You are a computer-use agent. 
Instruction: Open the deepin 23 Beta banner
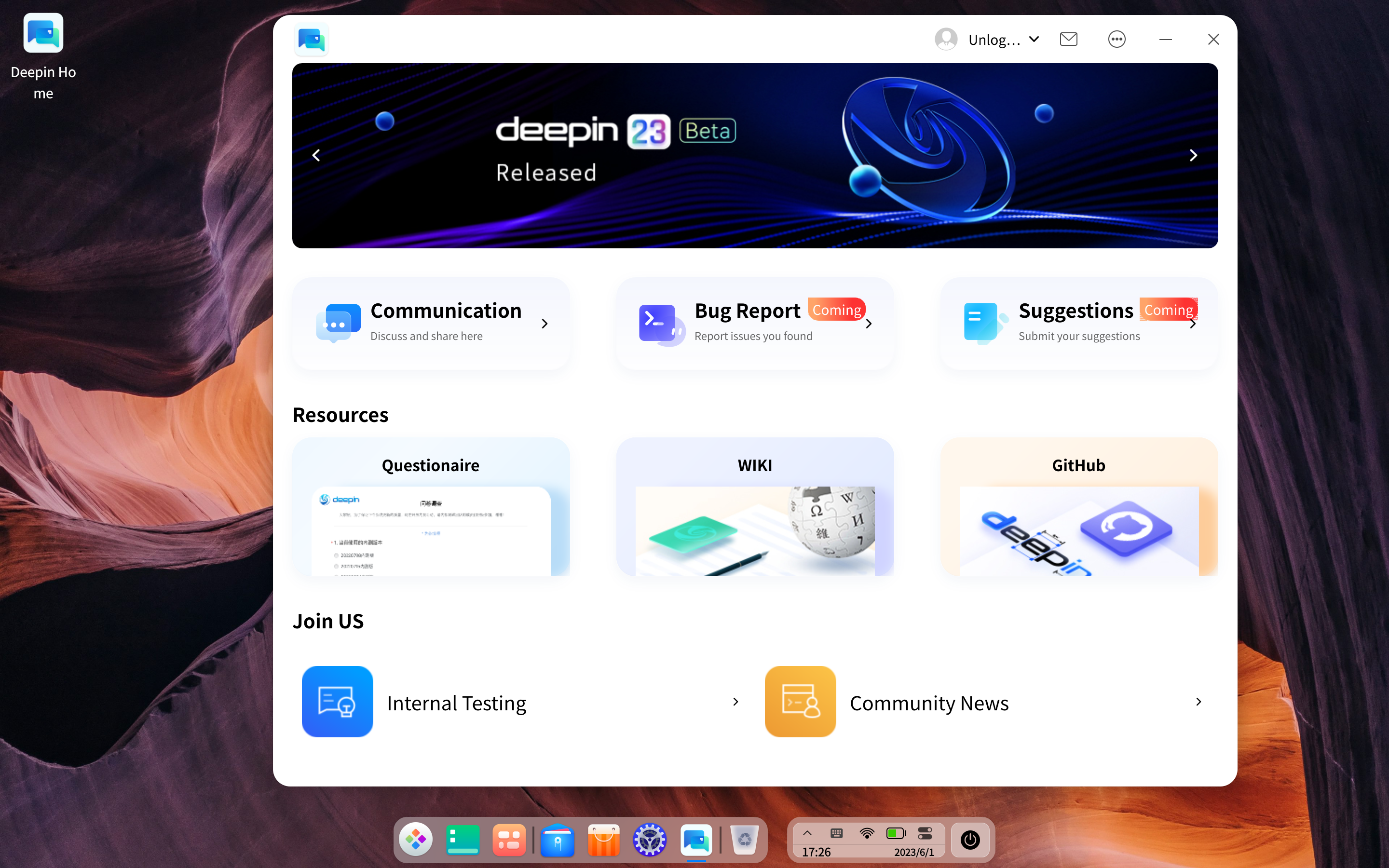click(755, 156)
